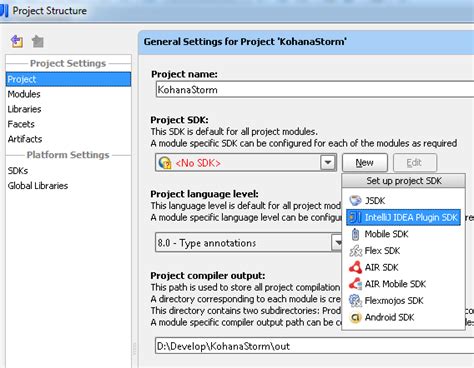Click the forward navigation icon in toolbar
Screen dimensions: 474x368
(x=38, y=41)
